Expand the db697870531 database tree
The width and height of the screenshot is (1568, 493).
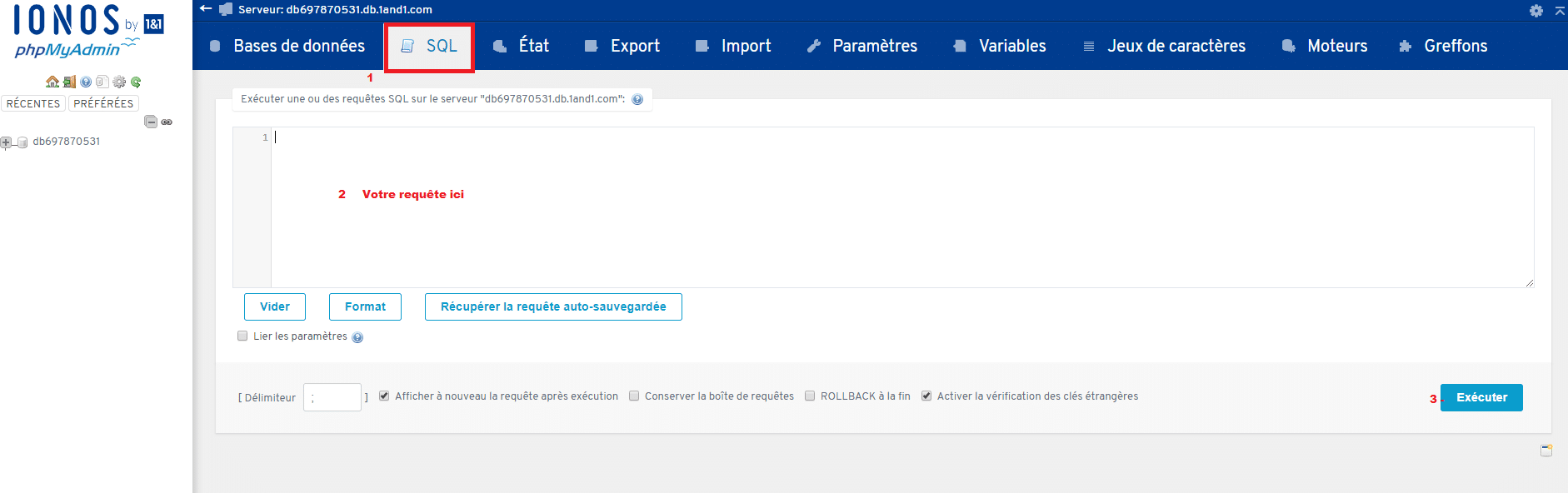point(6,142)
